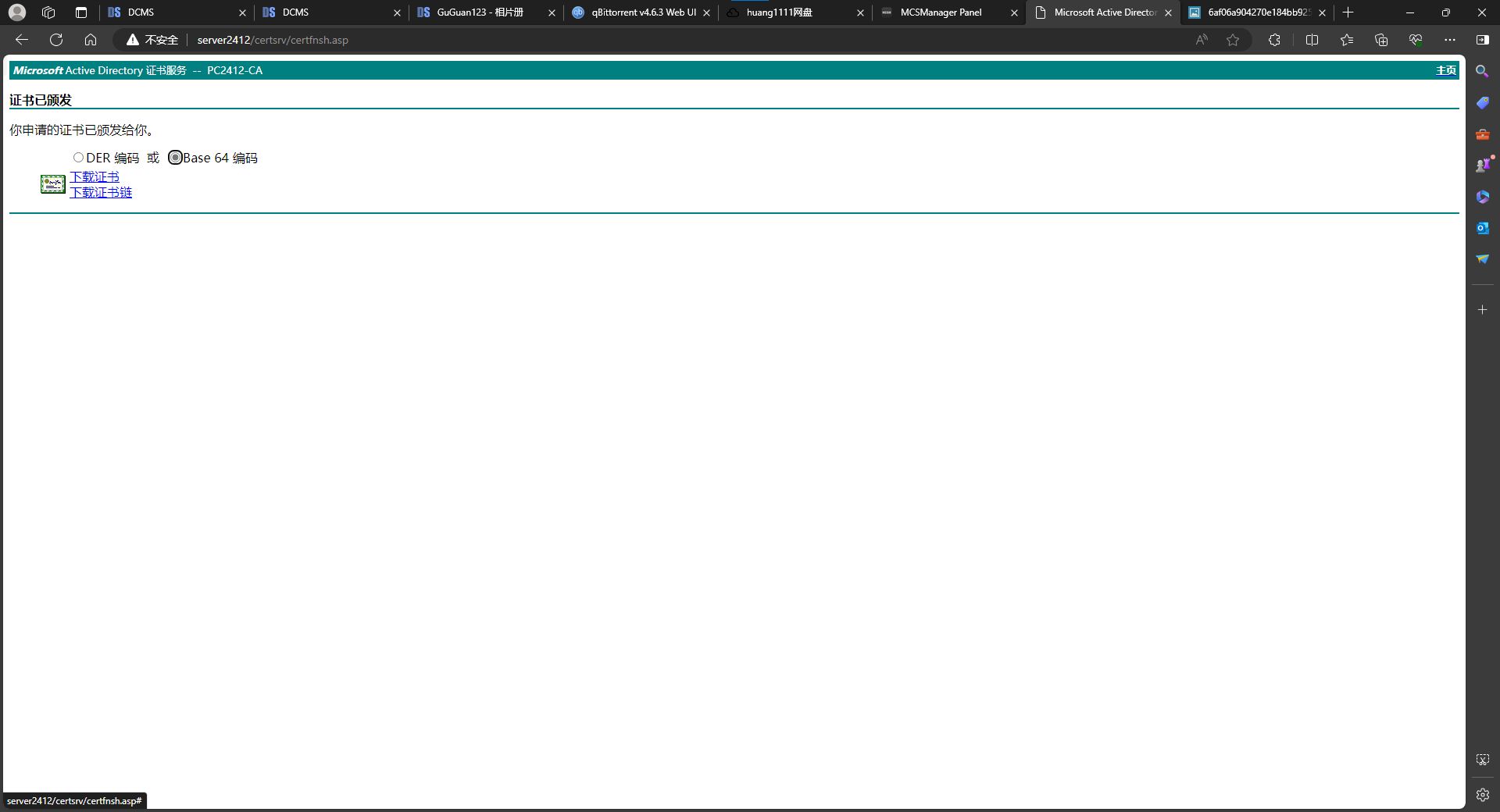Open the sidebar Search icon
Viewport: 1500px width, 812px height.
pyautogui.click(x=1482, y=71)
